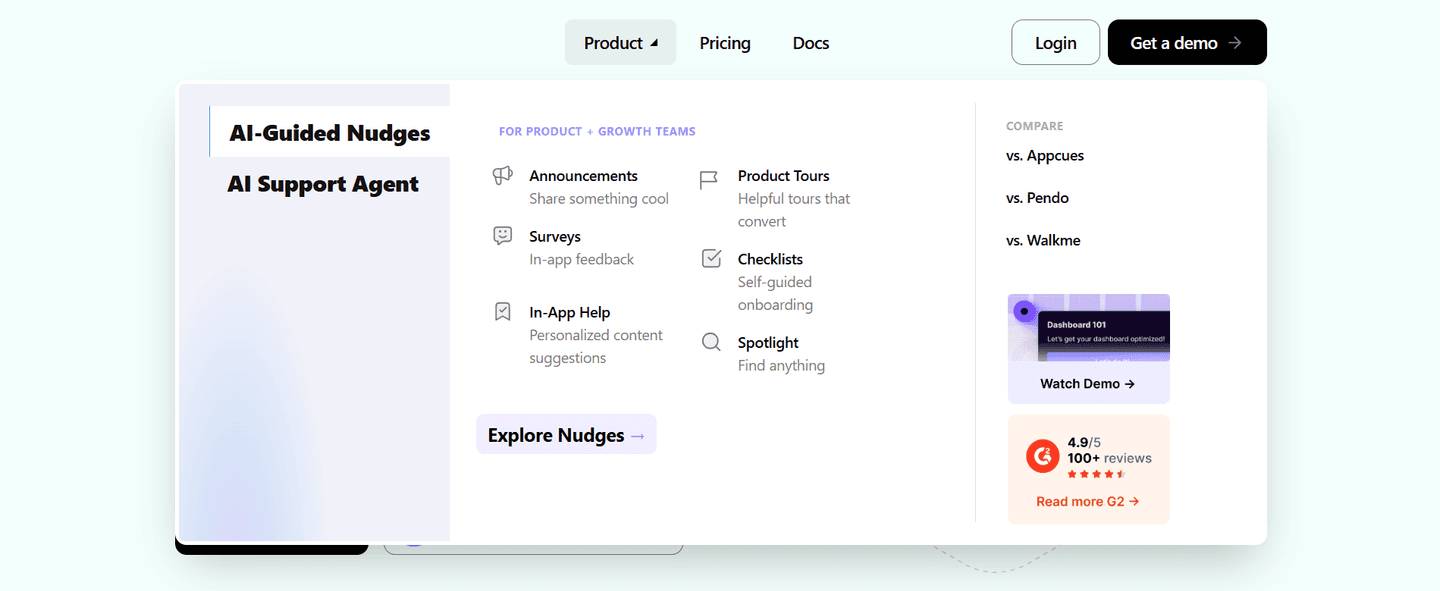Click the 'Share something cool' description

click(599, 199)
